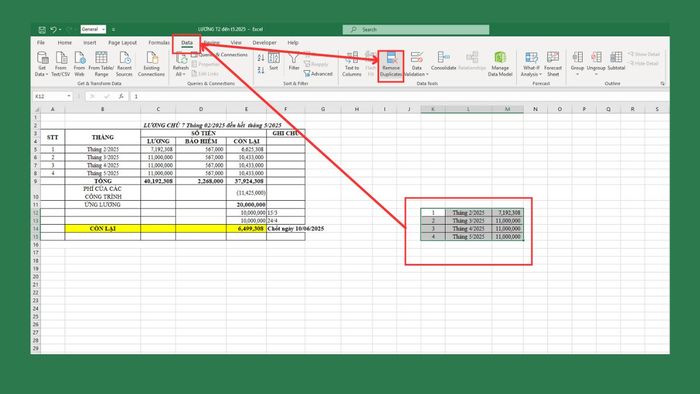The image size is (700, 394).
Task: Click the BẢO HIỂM header cell
Action: pyautogui.click(x=201, y=141)
